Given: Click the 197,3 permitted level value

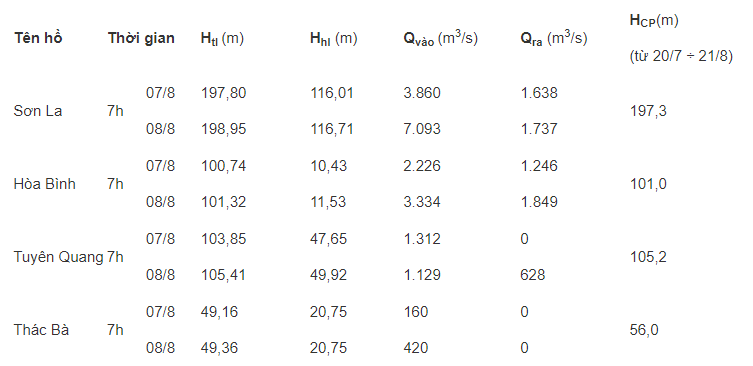Looking at the screenshot, I should pos(648,111).
